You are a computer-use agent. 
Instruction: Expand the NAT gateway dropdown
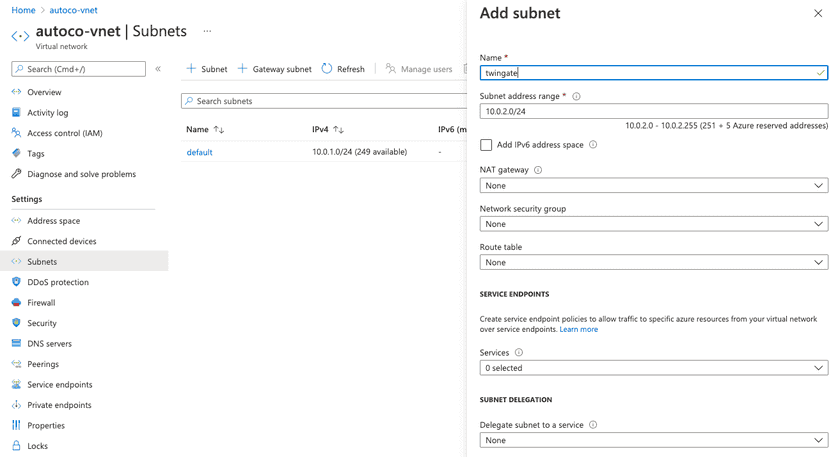(653, 186)
